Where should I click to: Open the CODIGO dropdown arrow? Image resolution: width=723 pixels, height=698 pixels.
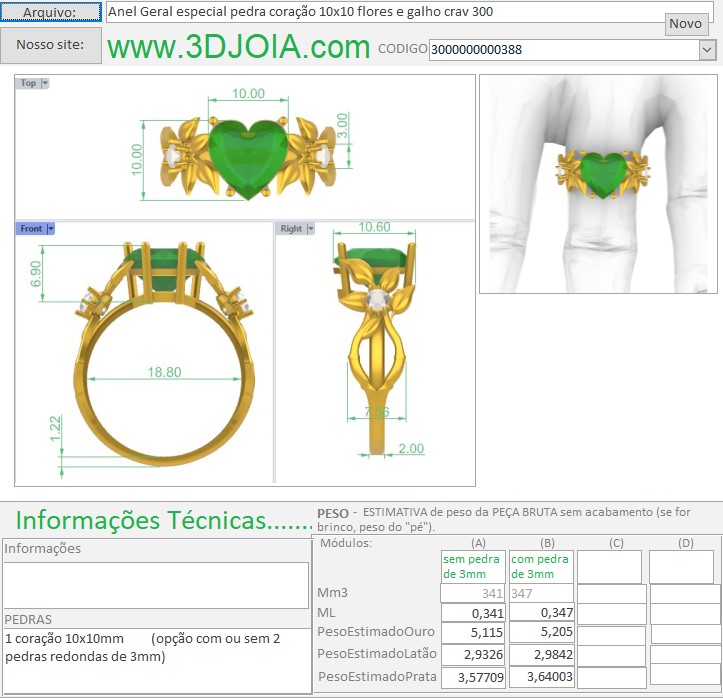point(706,49)
